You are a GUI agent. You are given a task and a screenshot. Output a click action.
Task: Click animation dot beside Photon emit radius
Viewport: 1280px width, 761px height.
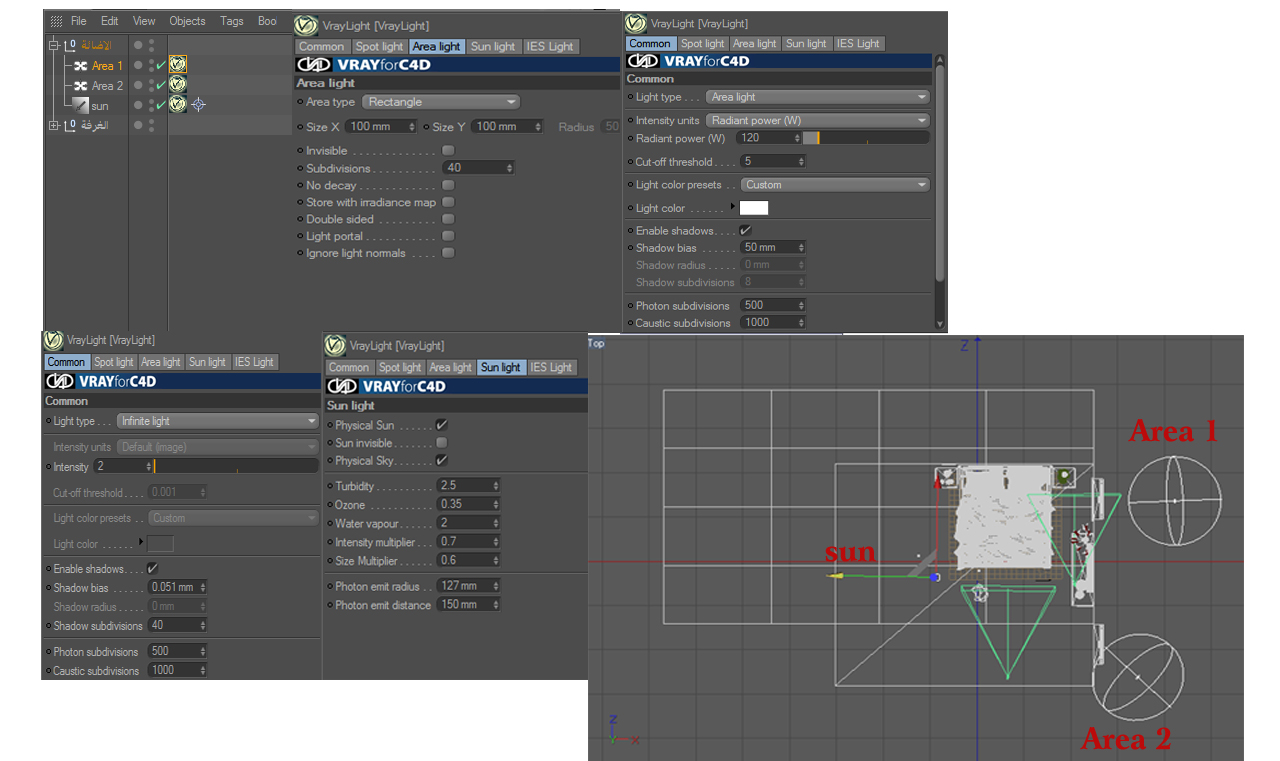330,587
